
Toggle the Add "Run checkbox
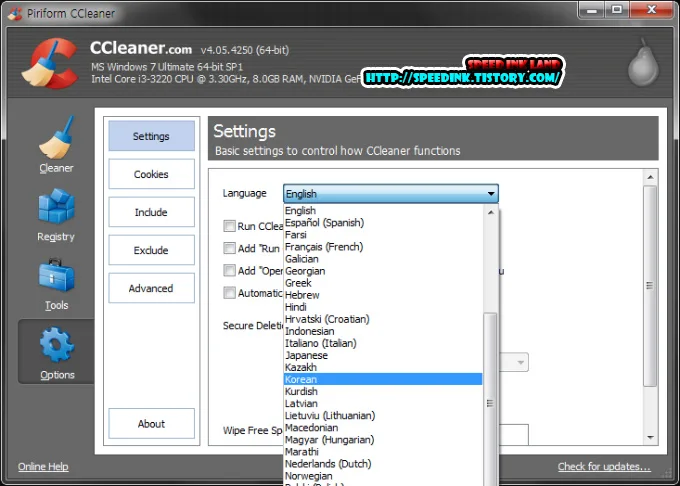[x=229, y=248]
